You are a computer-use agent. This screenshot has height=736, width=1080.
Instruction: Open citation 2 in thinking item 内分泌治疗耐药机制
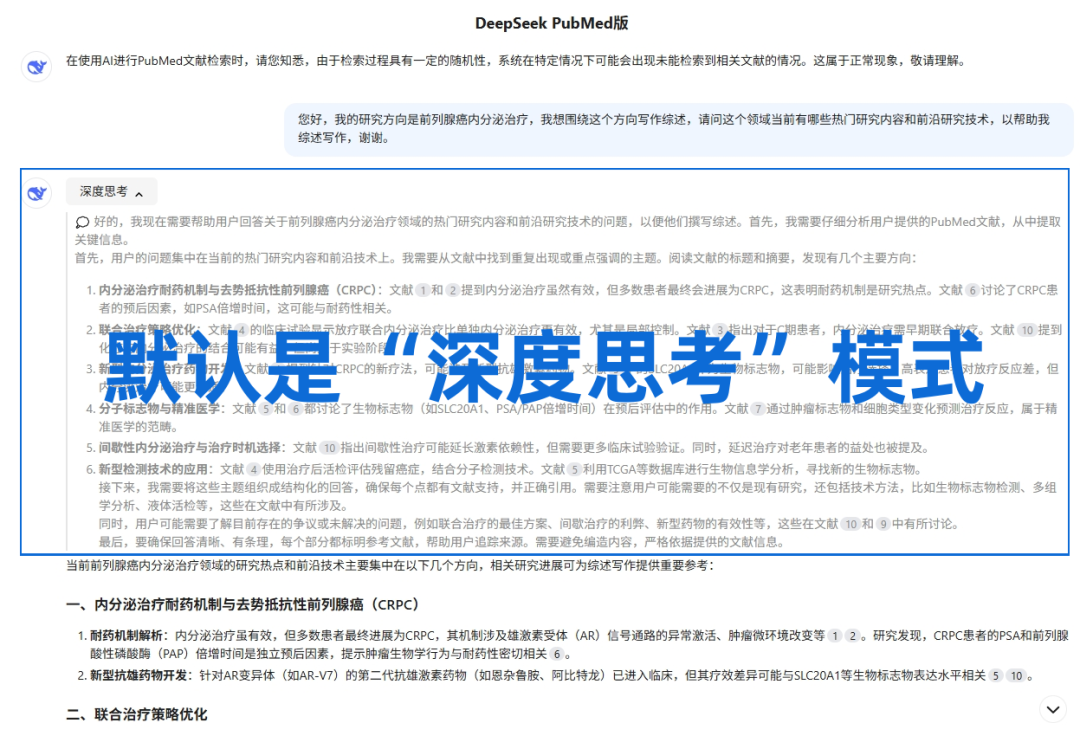(x=453, y=291)
